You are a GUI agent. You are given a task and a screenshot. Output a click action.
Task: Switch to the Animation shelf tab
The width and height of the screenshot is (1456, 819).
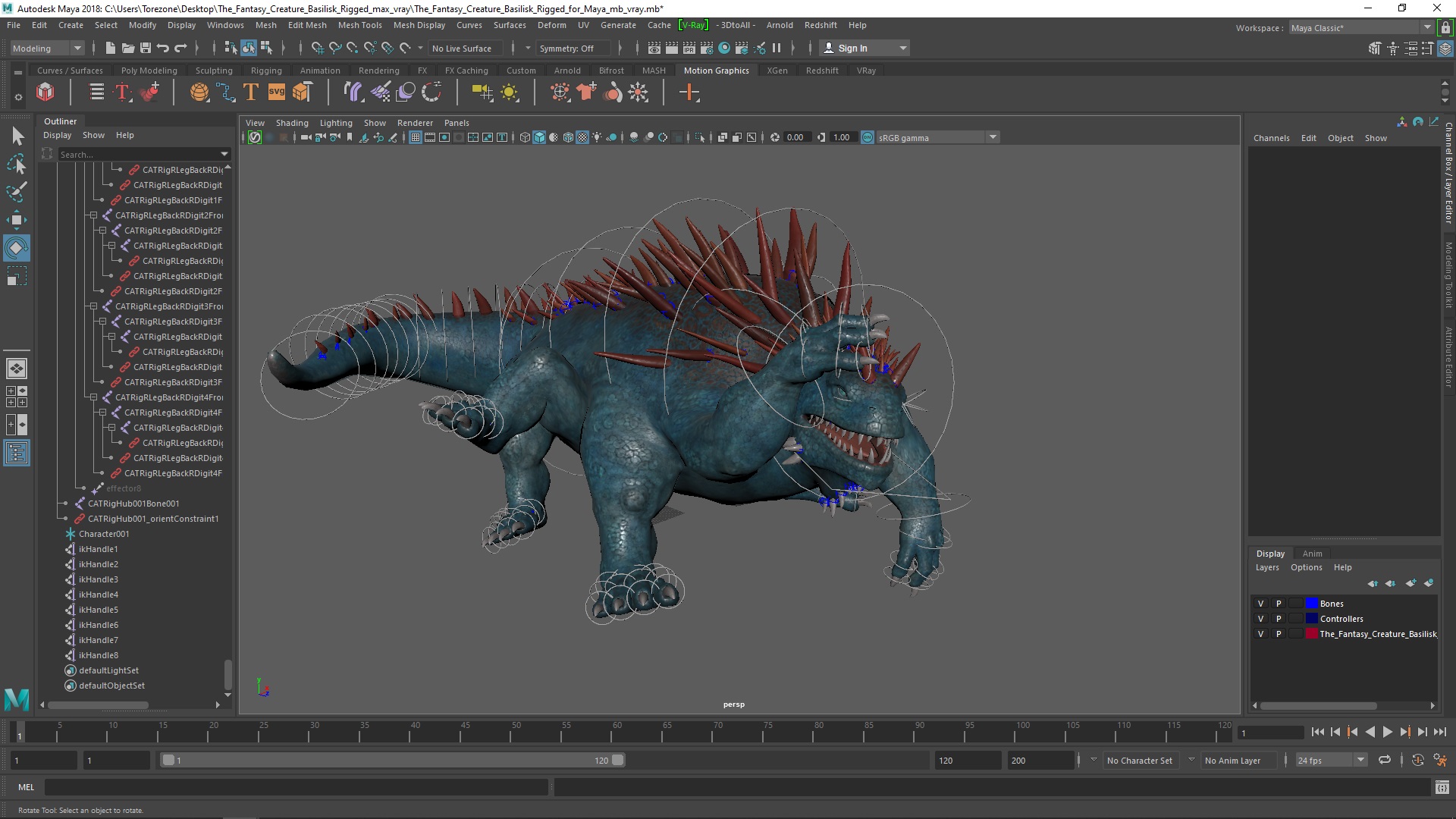click(320, 71)
